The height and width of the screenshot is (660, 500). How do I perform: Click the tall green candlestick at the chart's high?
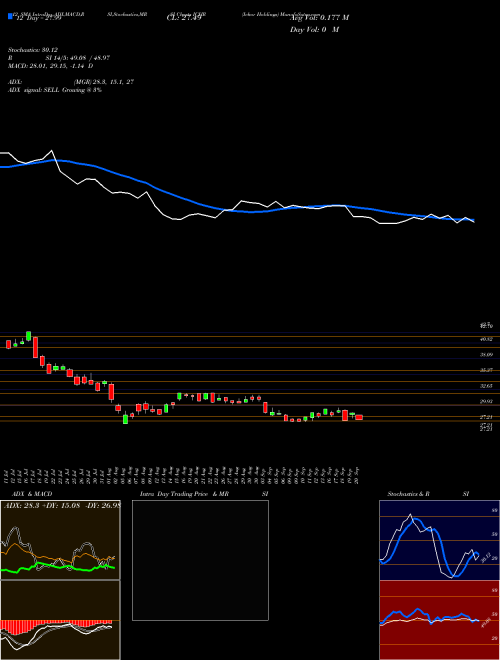29,336
